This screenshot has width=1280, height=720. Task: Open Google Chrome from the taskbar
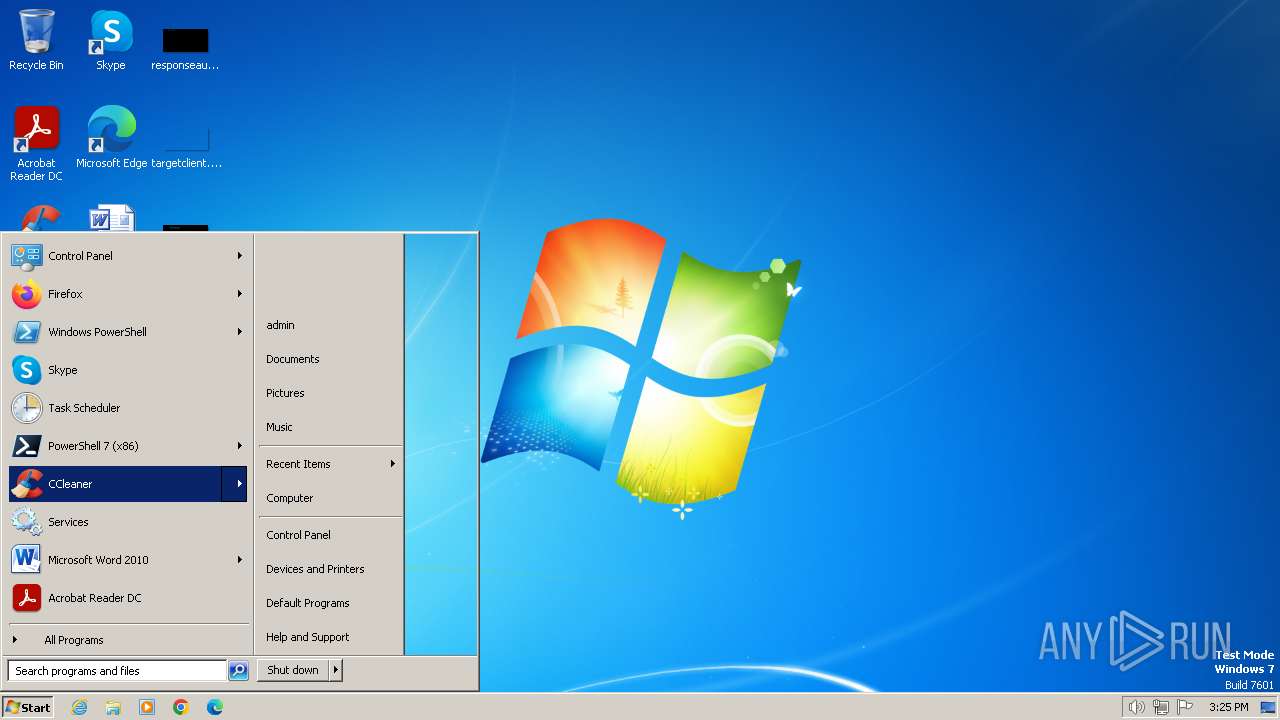click(181, 707)
